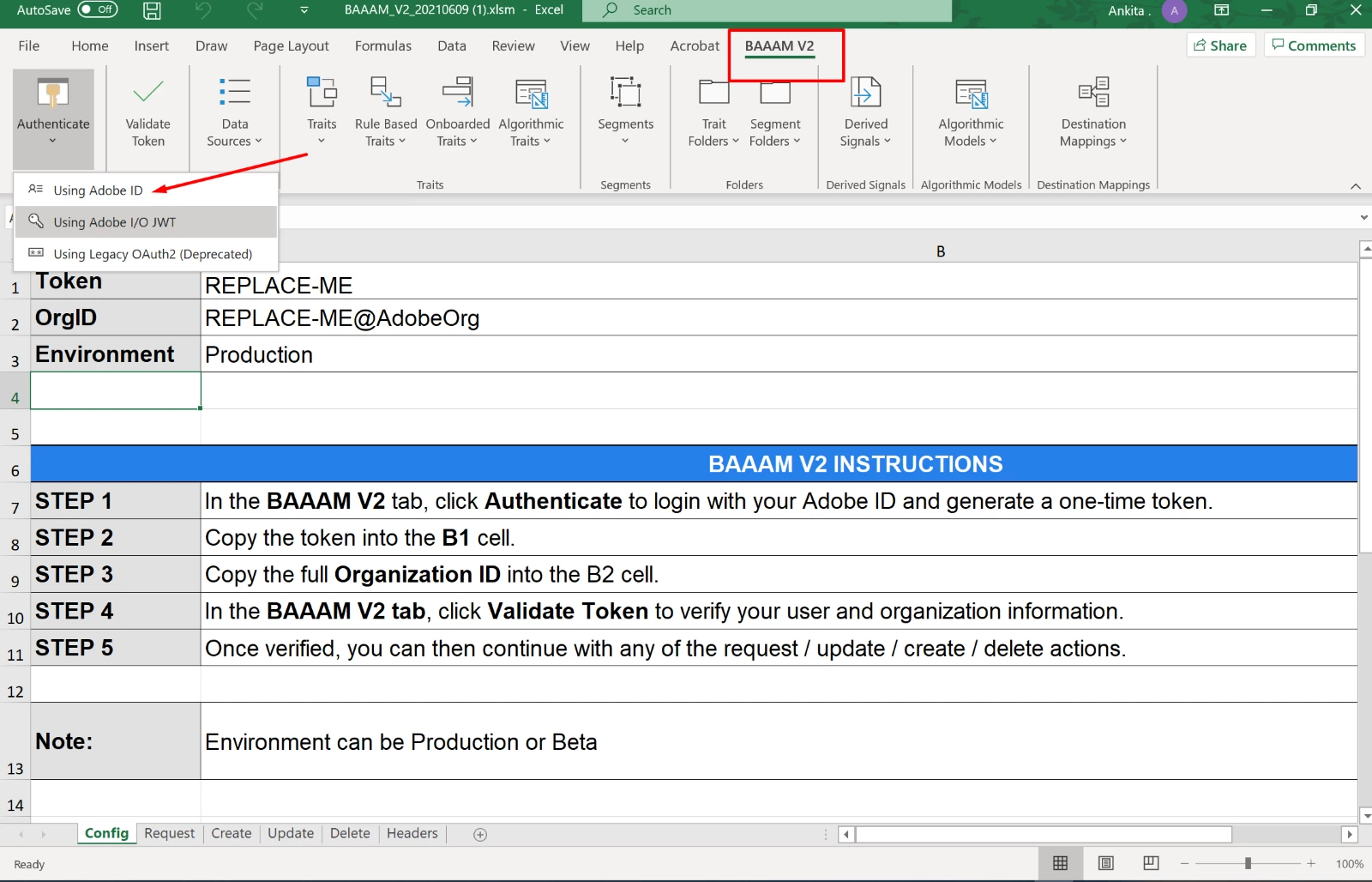Click the Search box in title bar
The width and height of the screenshot is (1372, 882).
[767, 10]
